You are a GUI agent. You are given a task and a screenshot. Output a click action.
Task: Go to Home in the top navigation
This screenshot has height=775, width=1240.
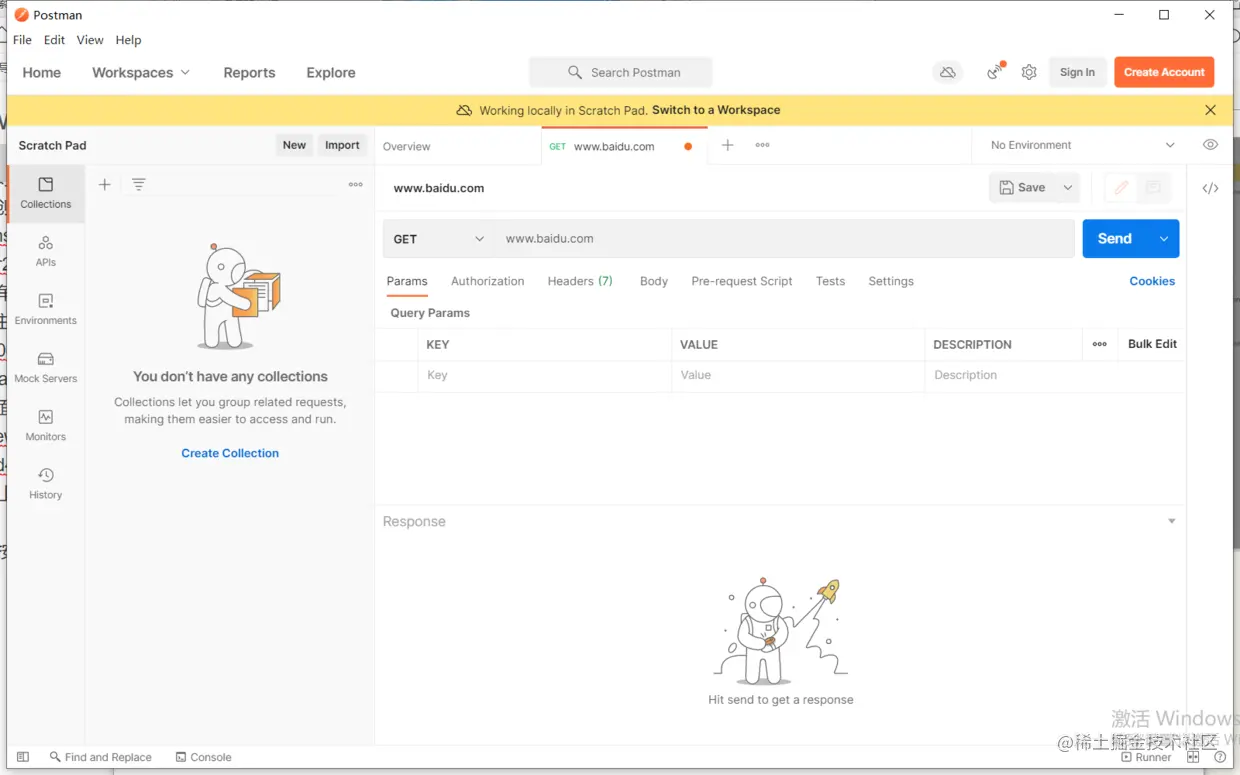pyautogui.click(x=42, y=72)
